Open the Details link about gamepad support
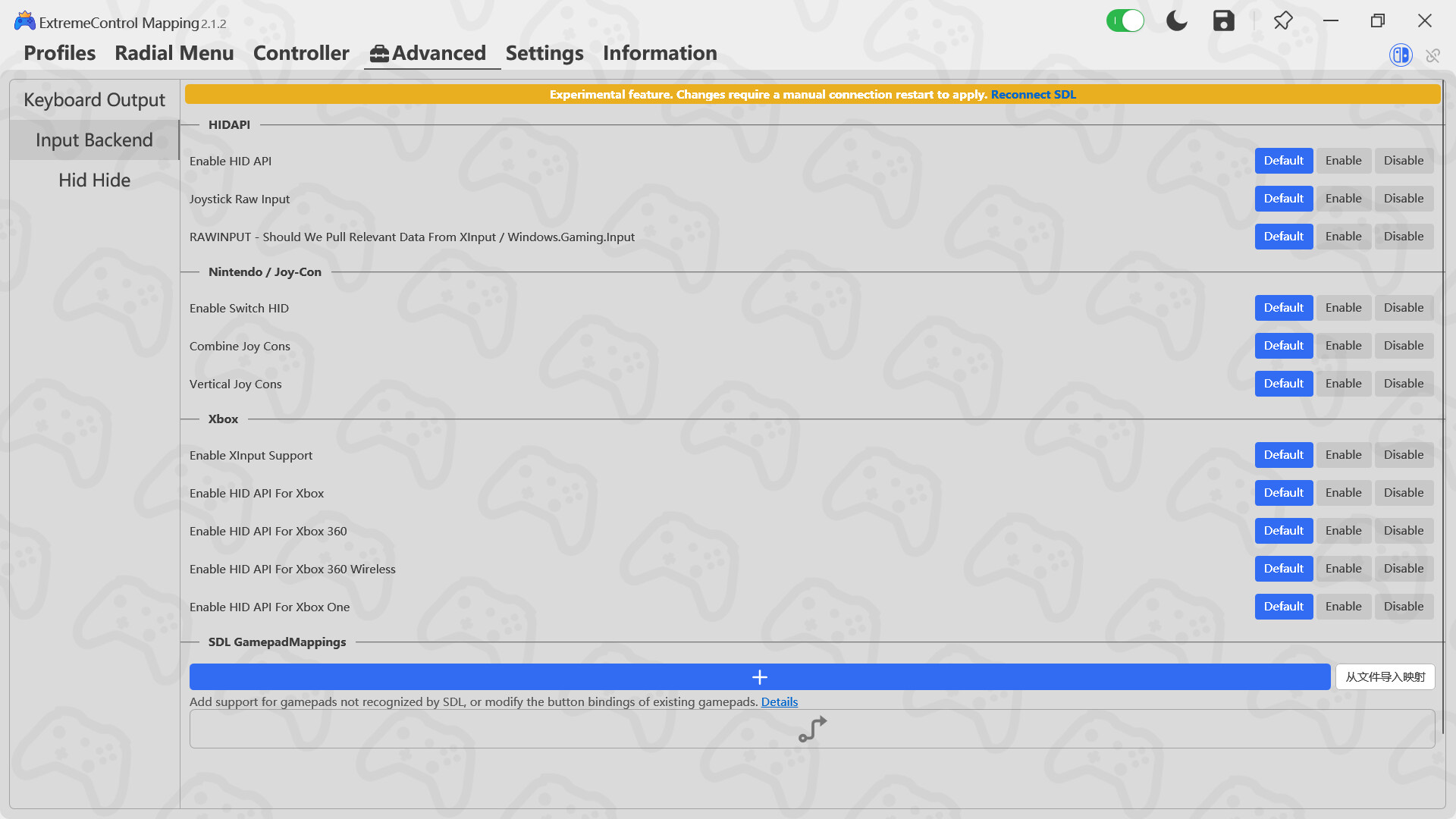This screenshot has height=819, width=1456. tap(779, 701)
